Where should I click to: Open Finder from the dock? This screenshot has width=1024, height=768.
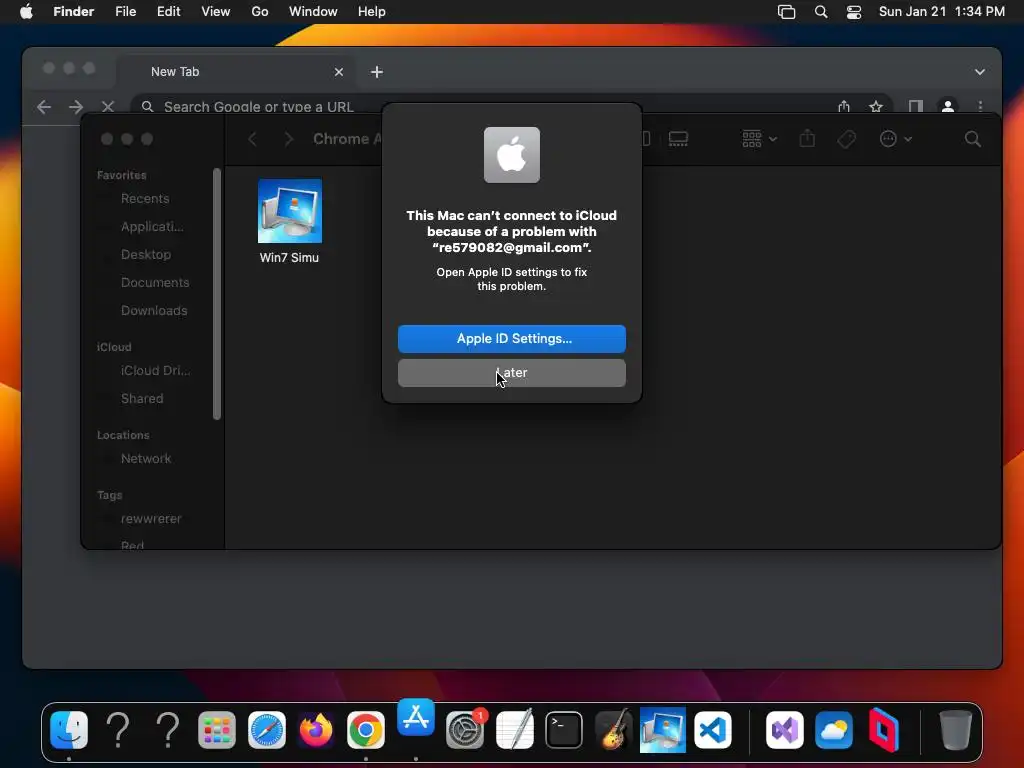(69, 729)
